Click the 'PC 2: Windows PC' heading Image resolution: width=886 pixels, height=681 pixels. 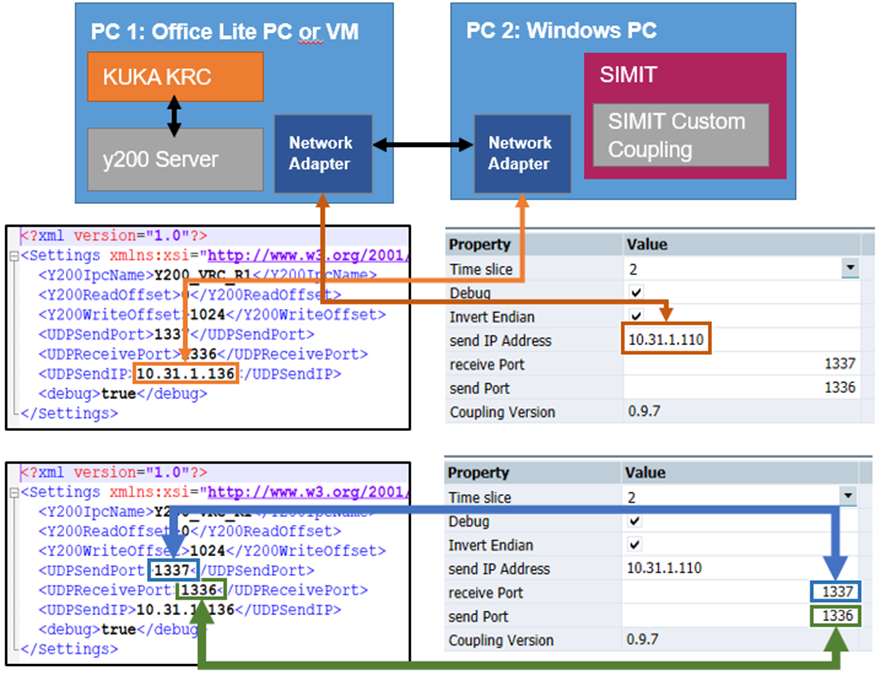(561, 30)
